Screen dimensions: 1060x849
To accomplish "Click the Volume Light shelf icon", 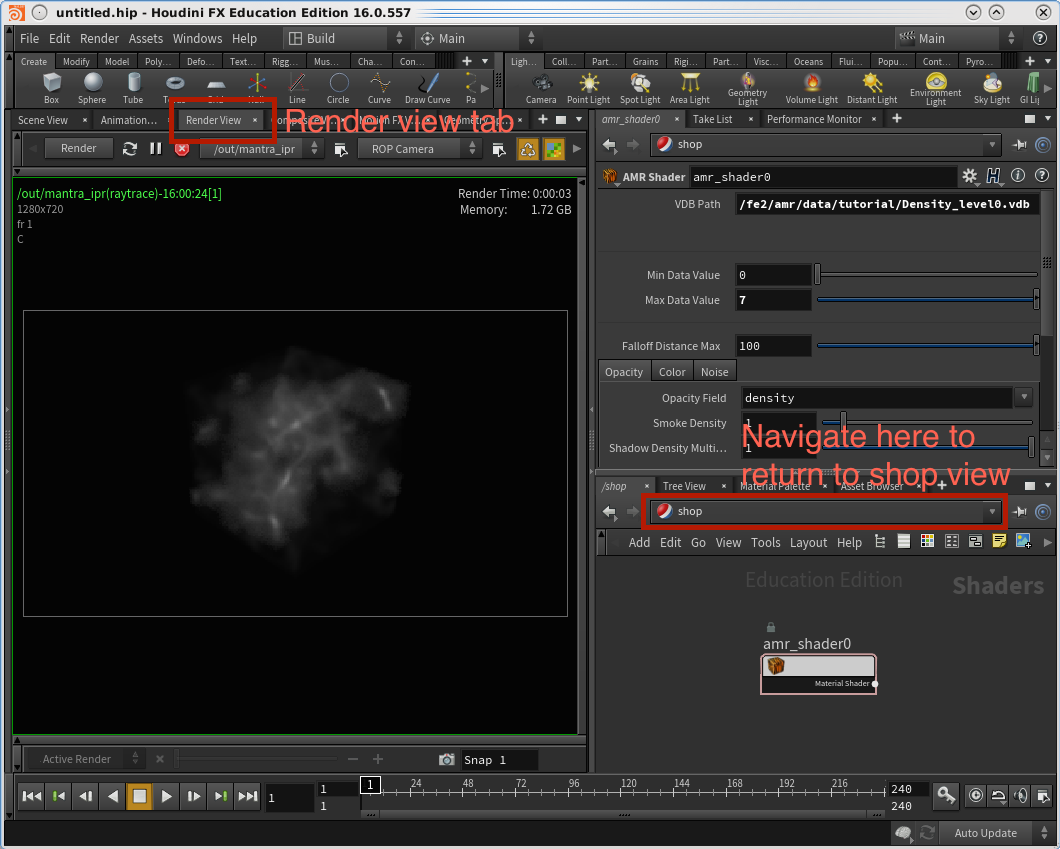I will [811, 87].
